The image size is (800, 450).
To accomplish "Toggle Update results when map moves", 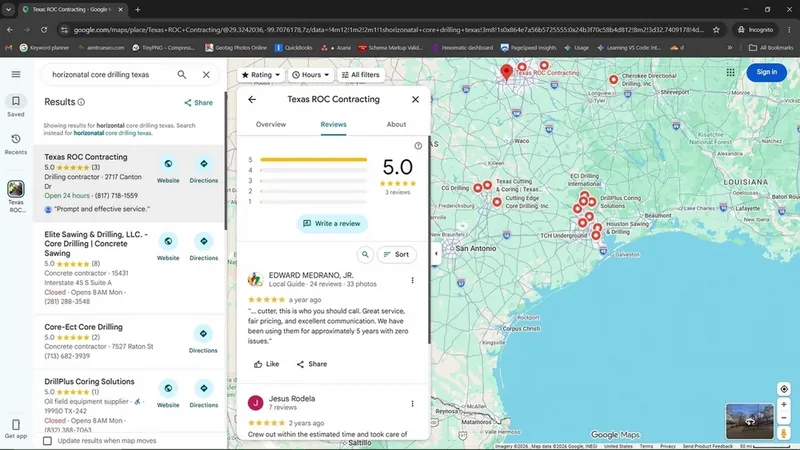I will point(47,441).
